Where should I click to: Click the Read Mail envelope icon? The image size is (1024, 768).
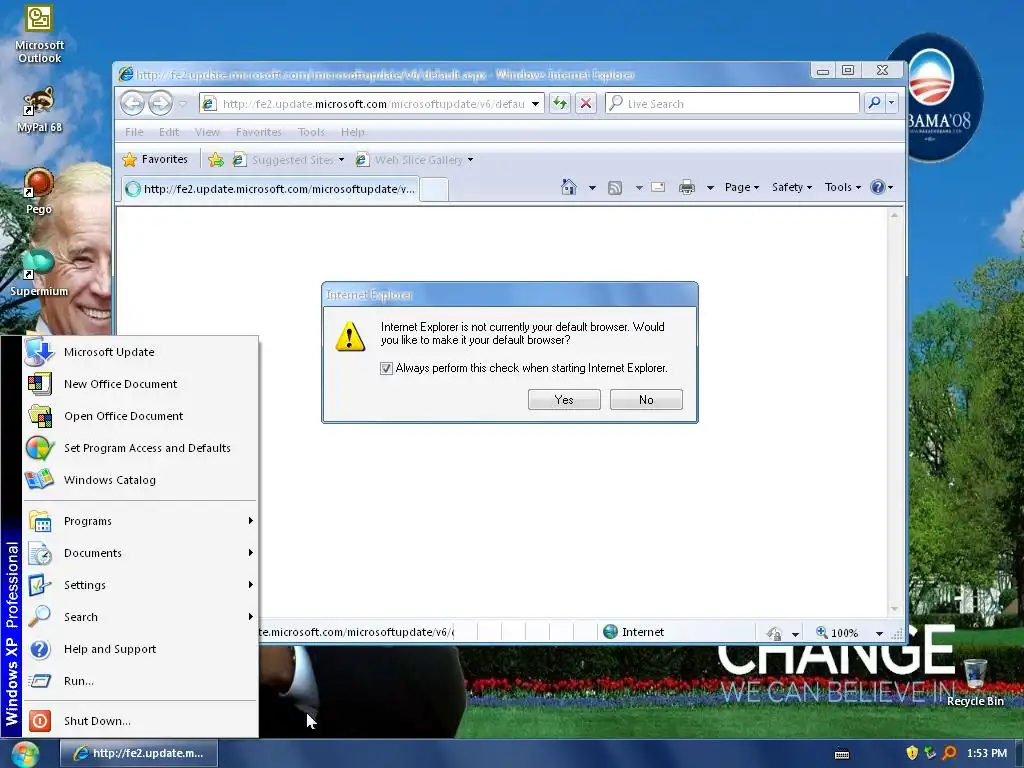point(658,187)
